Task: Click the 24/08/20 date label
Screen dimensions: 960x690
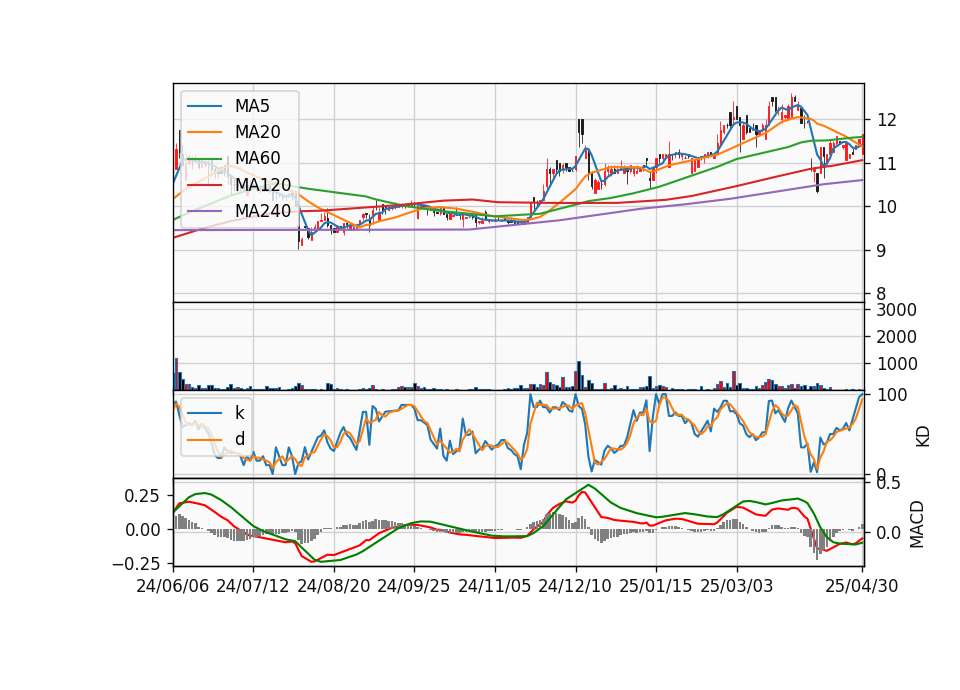Action: (x=334, y=586)
